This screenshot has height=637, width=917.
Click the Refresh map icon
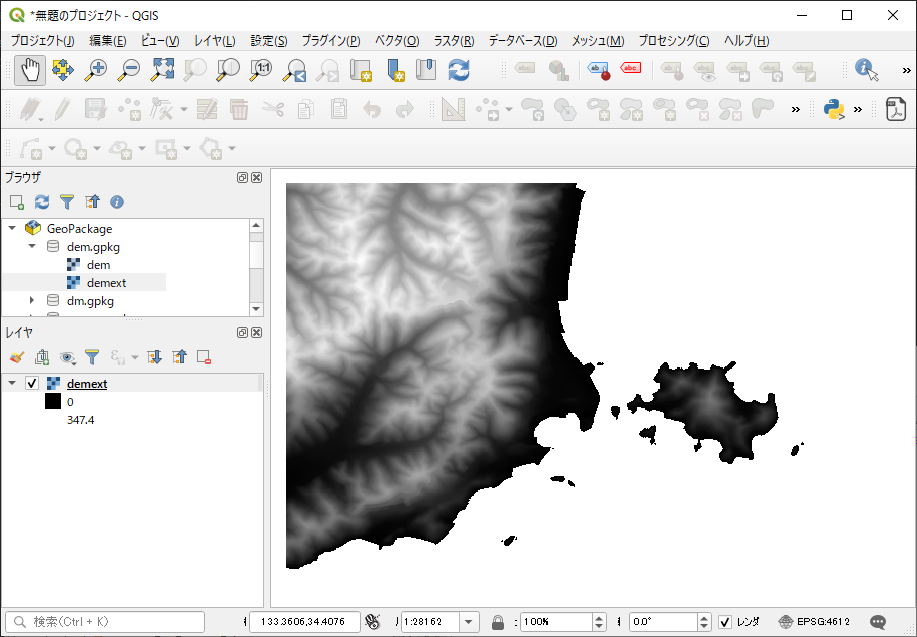[x=459, y=70]
